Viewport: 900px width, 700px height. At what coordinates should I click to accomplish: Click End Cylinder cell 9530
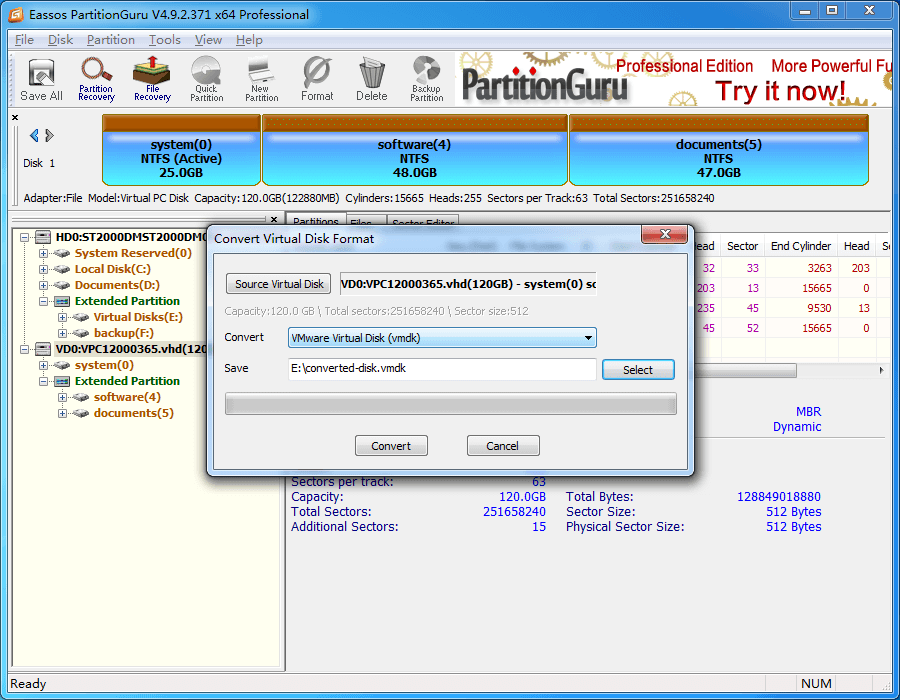(x=819, y=308)
